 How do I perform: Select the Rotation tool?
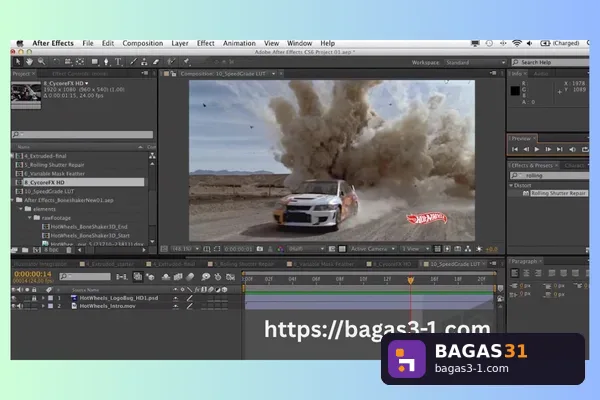(56, 62)
